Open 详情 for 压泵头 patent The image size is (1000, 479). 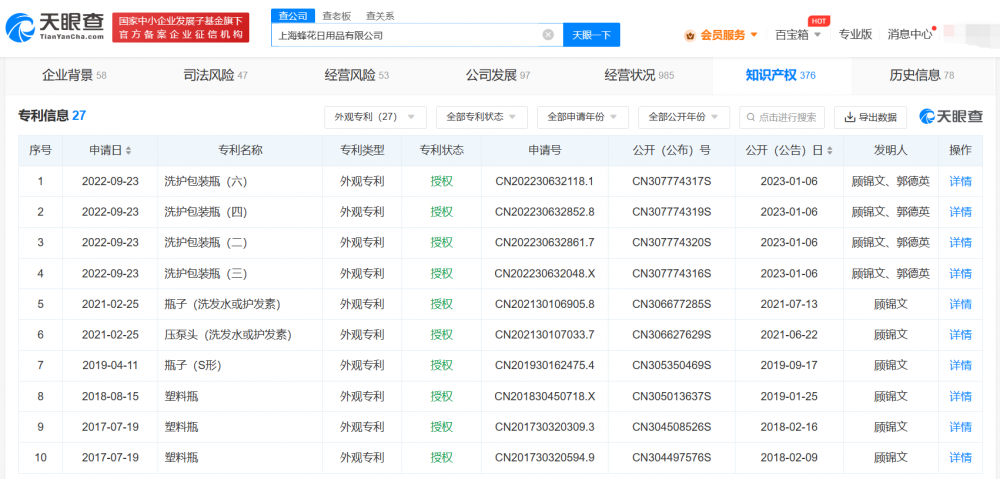tap(960, 334)
